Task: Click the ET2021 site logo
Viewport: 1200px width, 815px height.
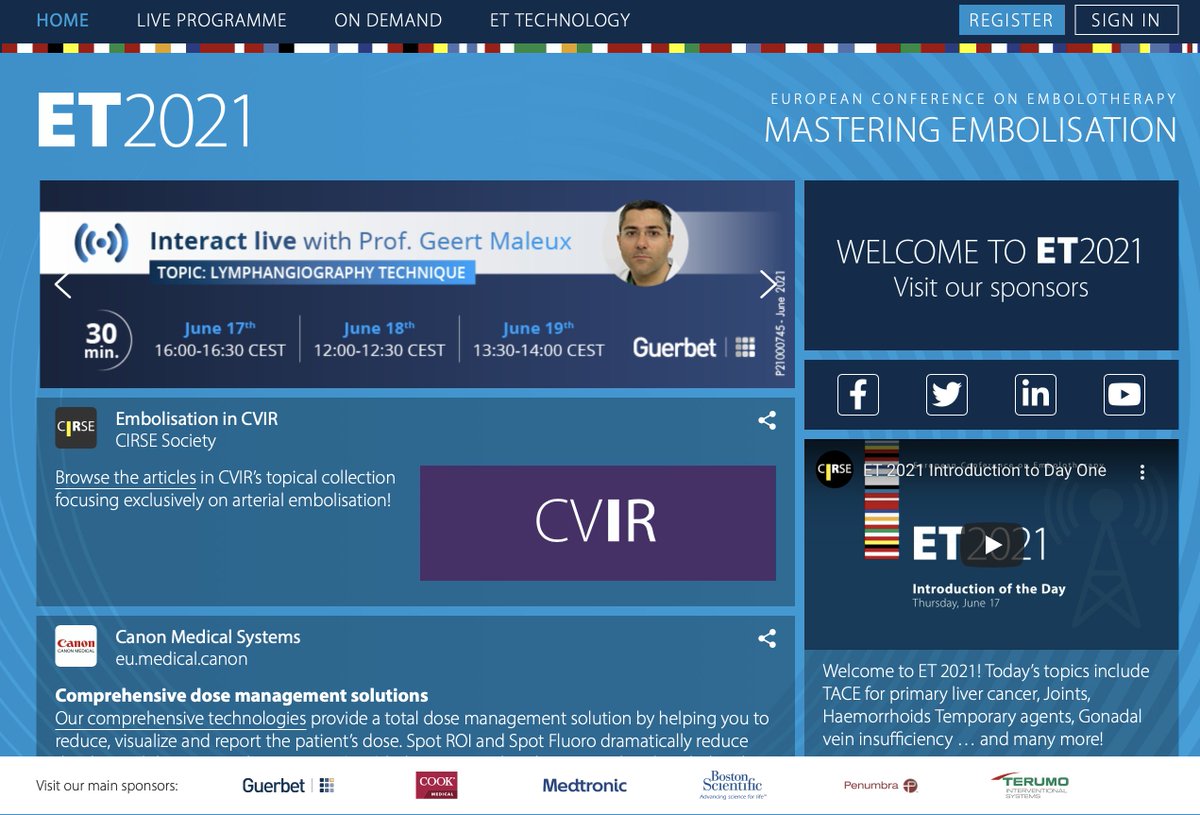Action: click(x=145, y=122)
